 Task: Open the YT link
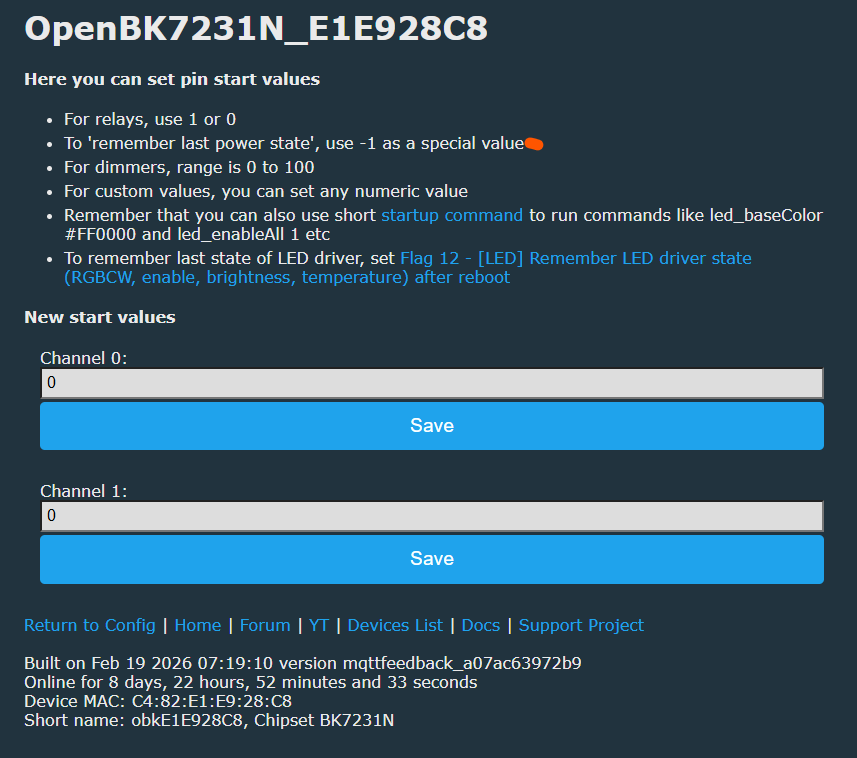point(319,625)
